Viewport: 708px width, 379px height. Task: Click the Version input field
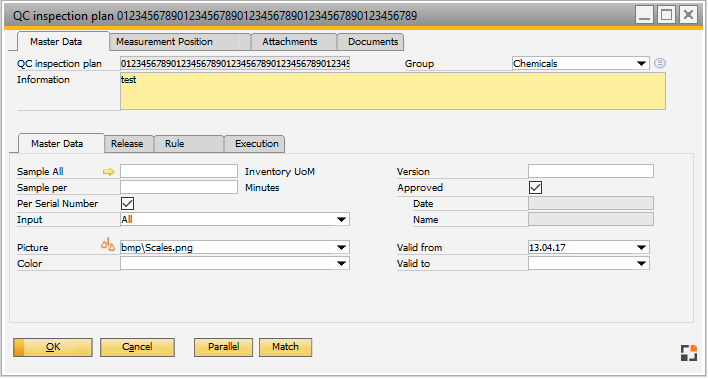coord(591,171)
